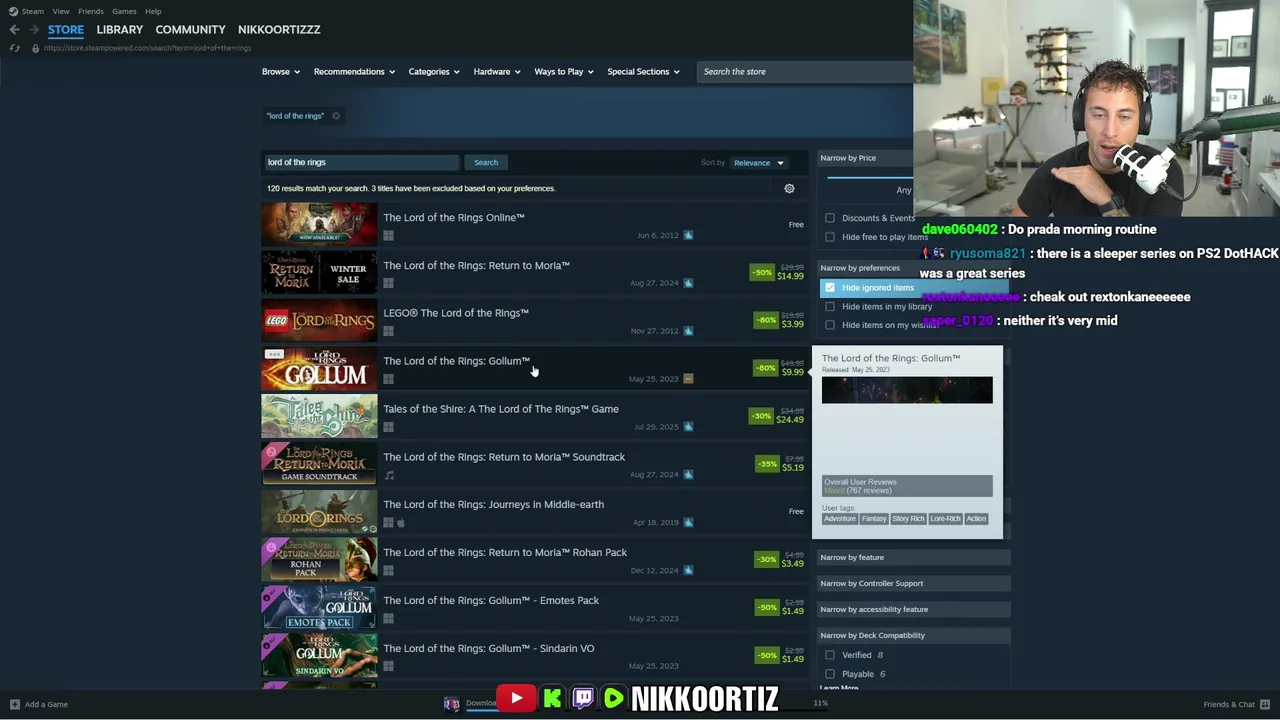Image resolution: width=1280 pixels, height=720 pixels.
Task: Click the Steam Deck icon beside Jun 6, 2012
Action: (x=688, y=235)
